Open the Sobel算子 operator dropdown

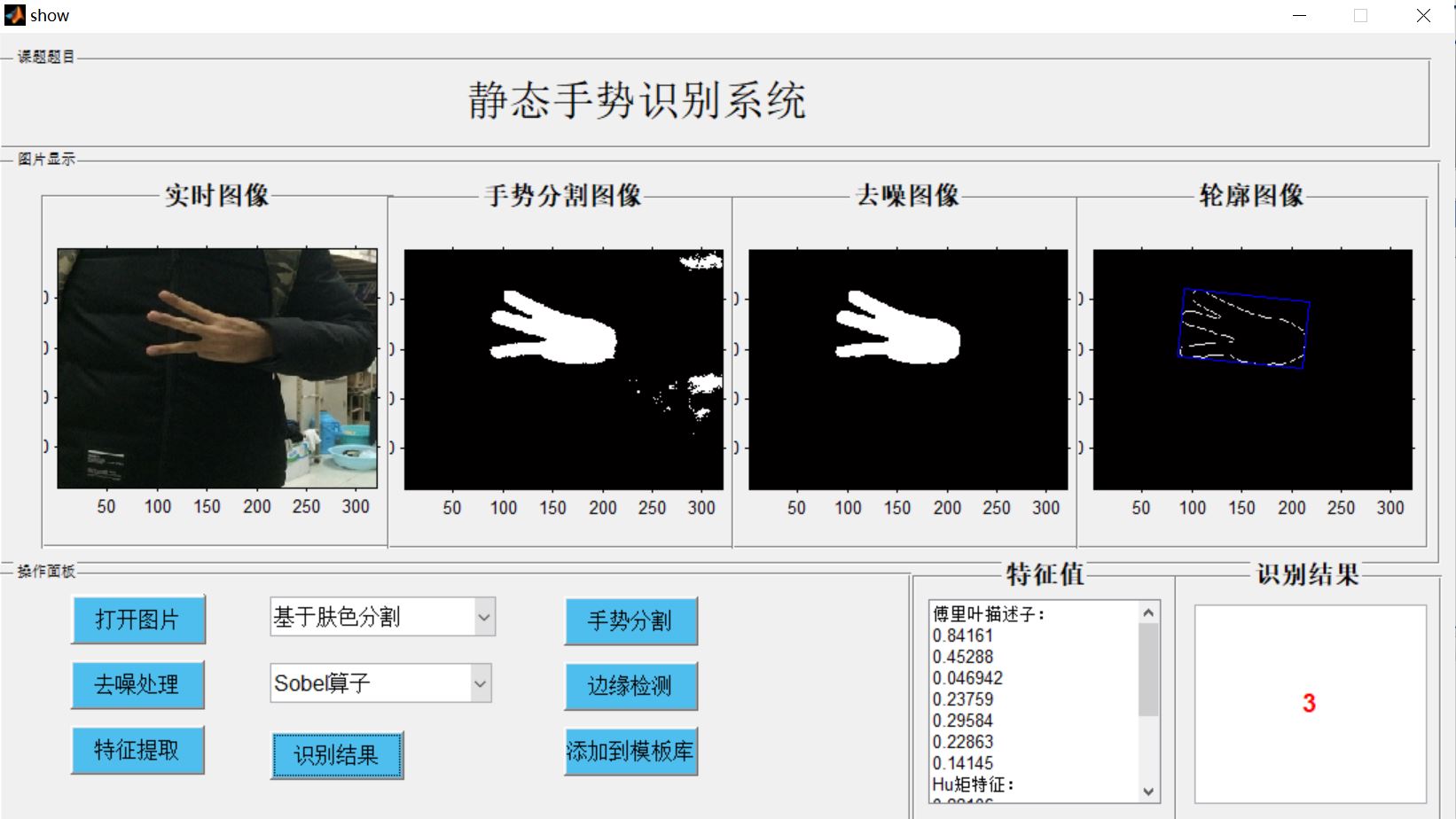(380, 683)
